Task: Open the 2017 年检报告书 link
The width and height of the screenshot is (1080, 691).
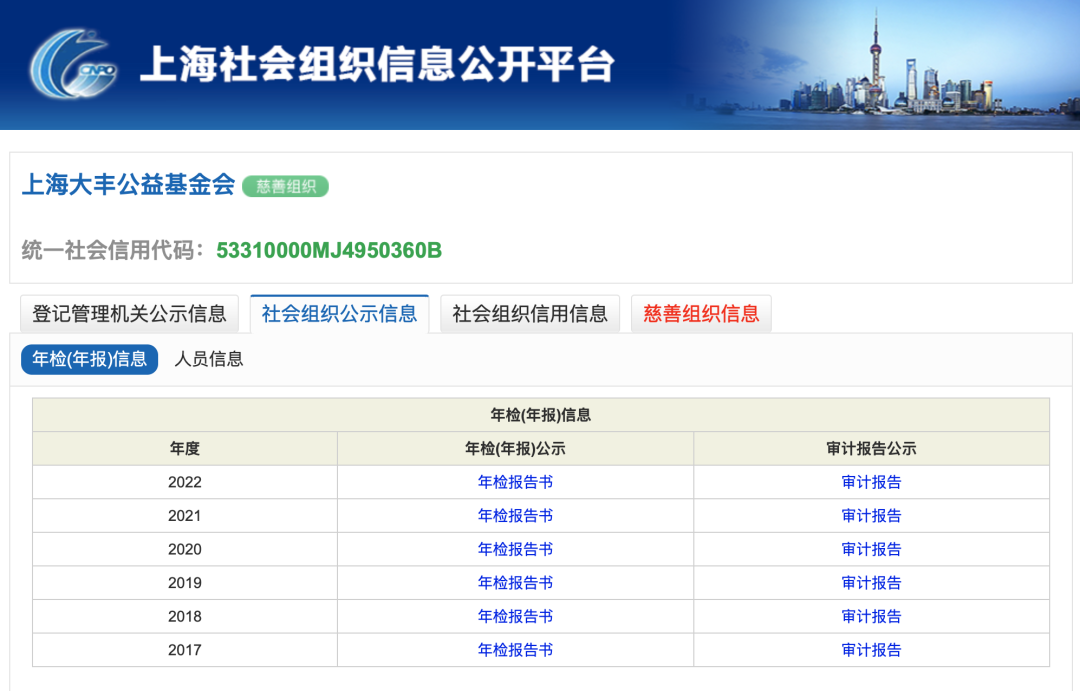Action: [x=515, y=650]
